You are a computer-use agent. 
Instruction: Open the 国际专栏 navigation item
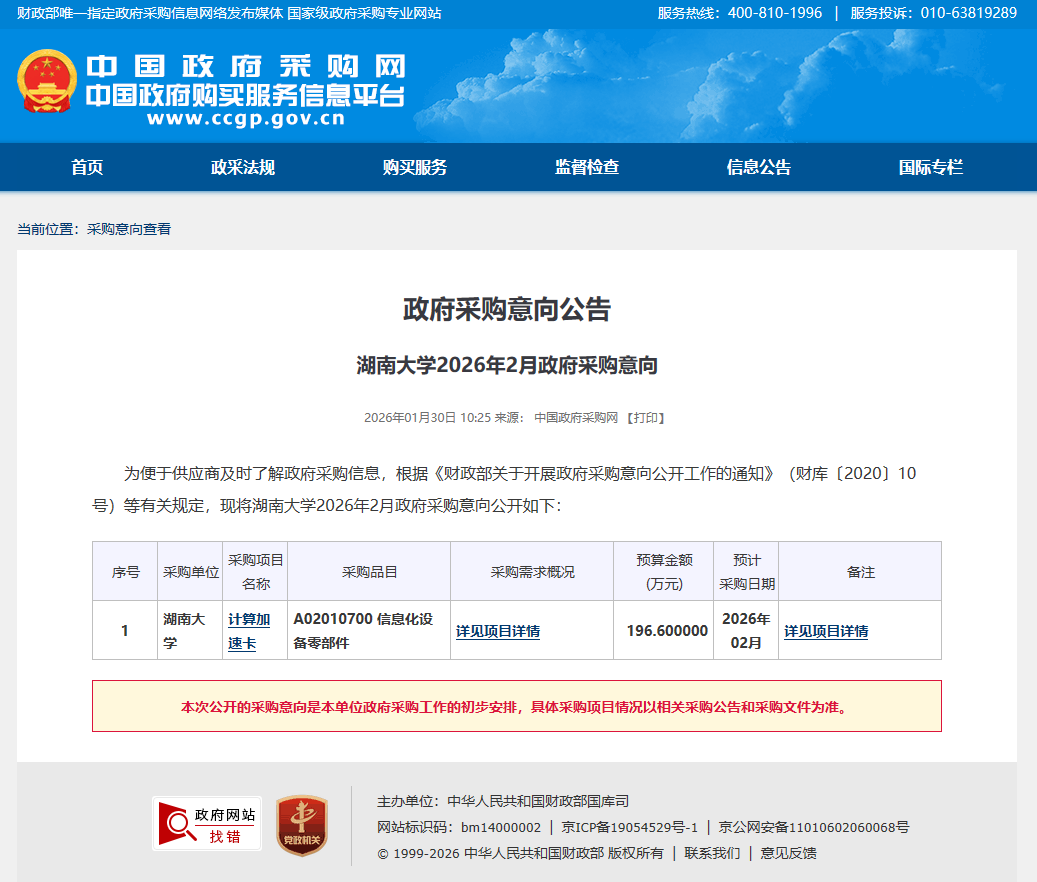coord(931,167)
